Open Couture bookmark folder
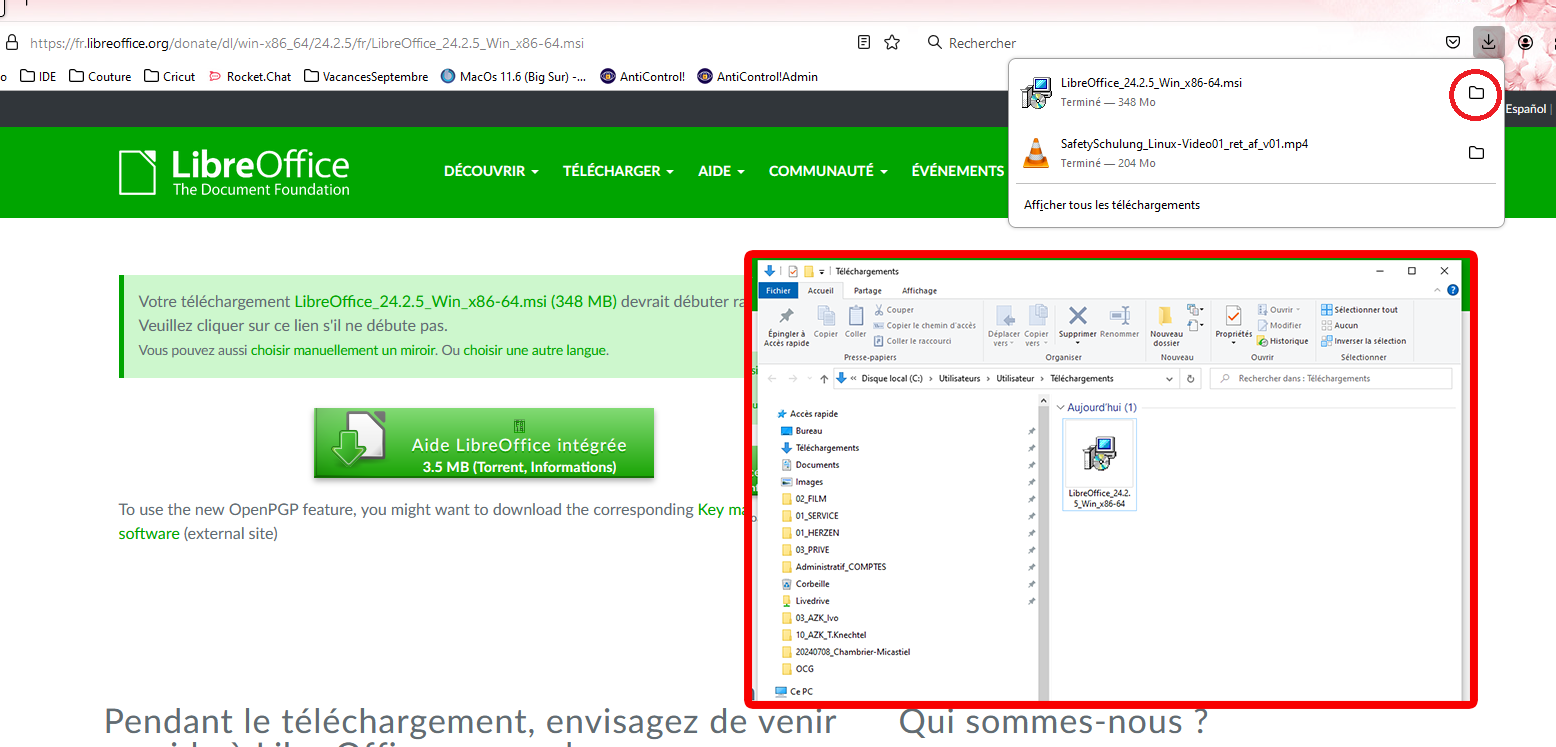 pyautogui.click(x=100, y=76)
